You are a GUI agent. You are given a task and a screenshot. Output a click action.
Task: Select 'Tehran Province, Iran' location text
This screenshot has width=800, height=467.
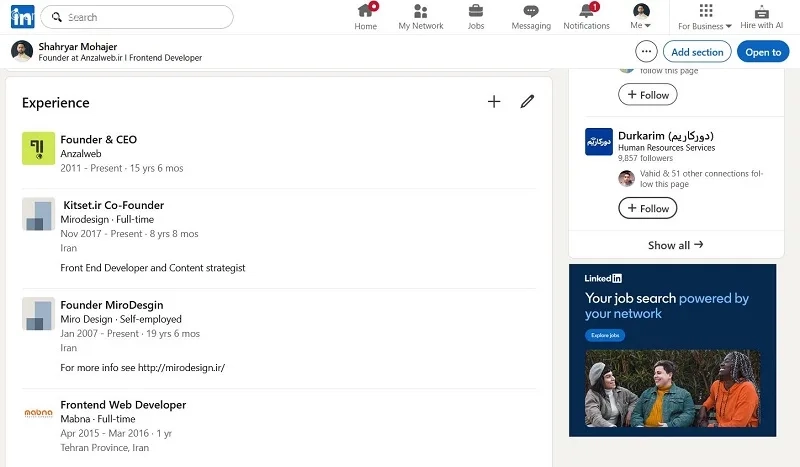pos(105,448)
